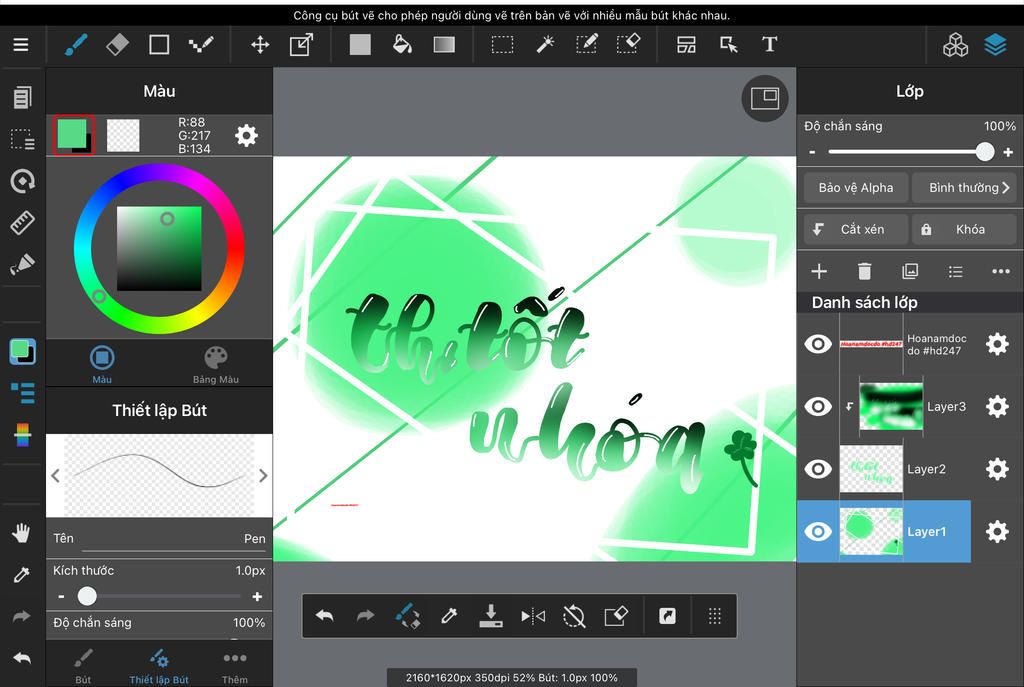Image resolution: width=1024 pixels, height=687 pixels.
Task: Open the ruler tool in left sidebar
Action: [x=22, y=223]
